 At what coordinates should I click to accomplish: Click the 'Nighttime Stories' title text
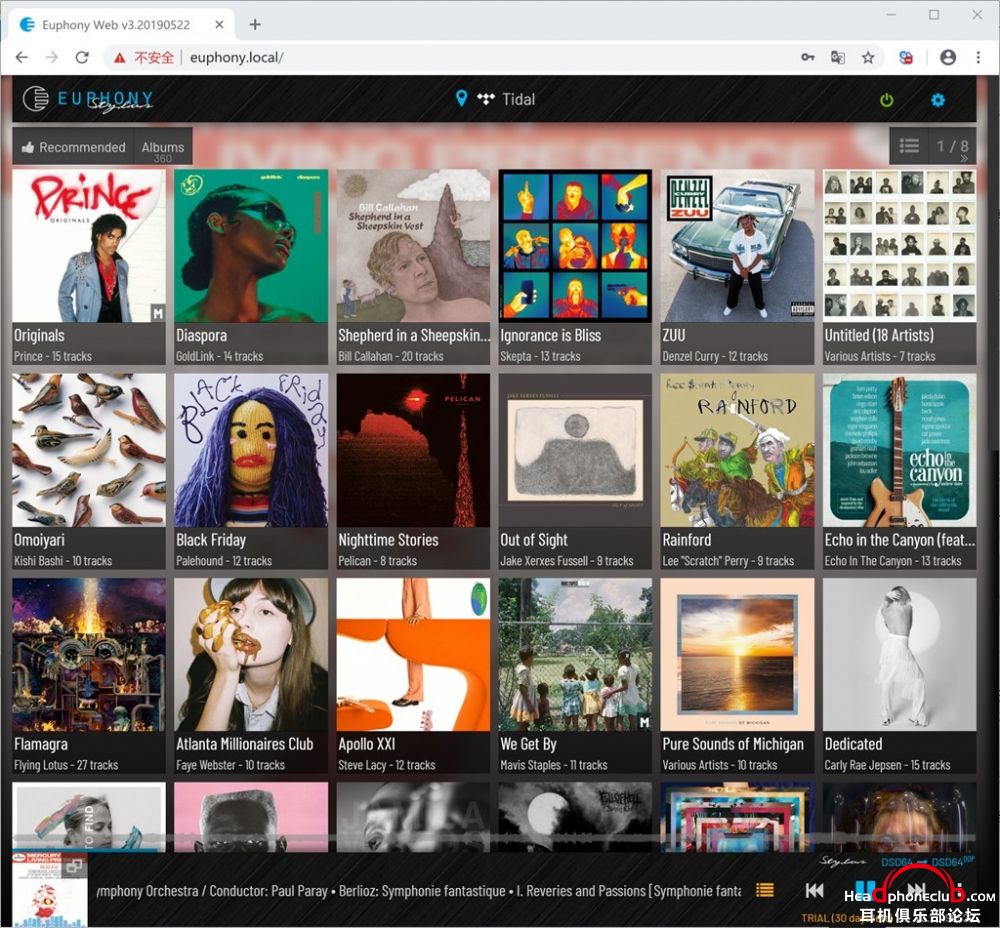click(388, 540)
